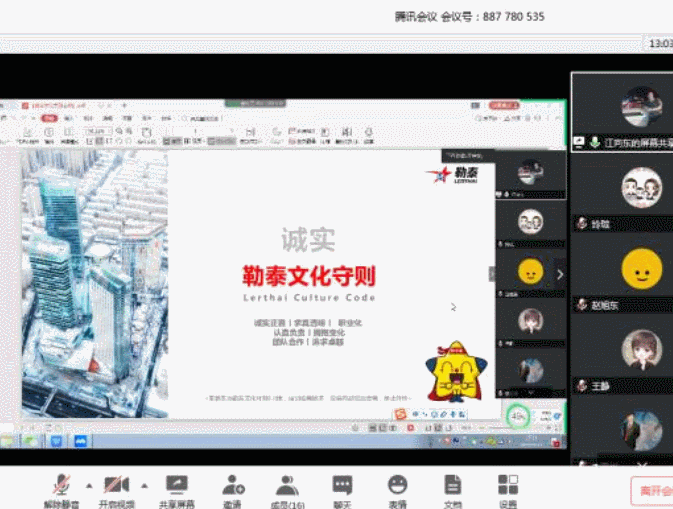Click the yellow star mascot on slide
The height and width of the screenshot is (509, 673).
click(x=456, y=371)
